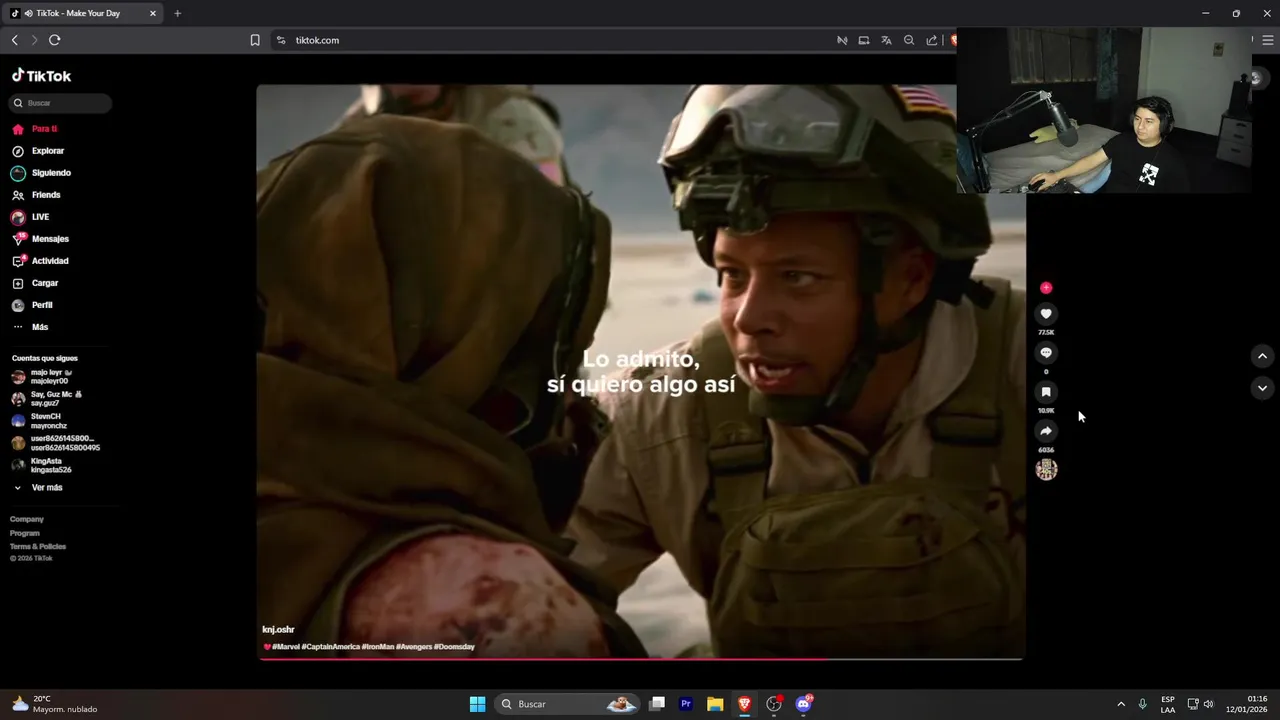
Task: Open the Para ti home feed
Action: (x=34, y=129)
